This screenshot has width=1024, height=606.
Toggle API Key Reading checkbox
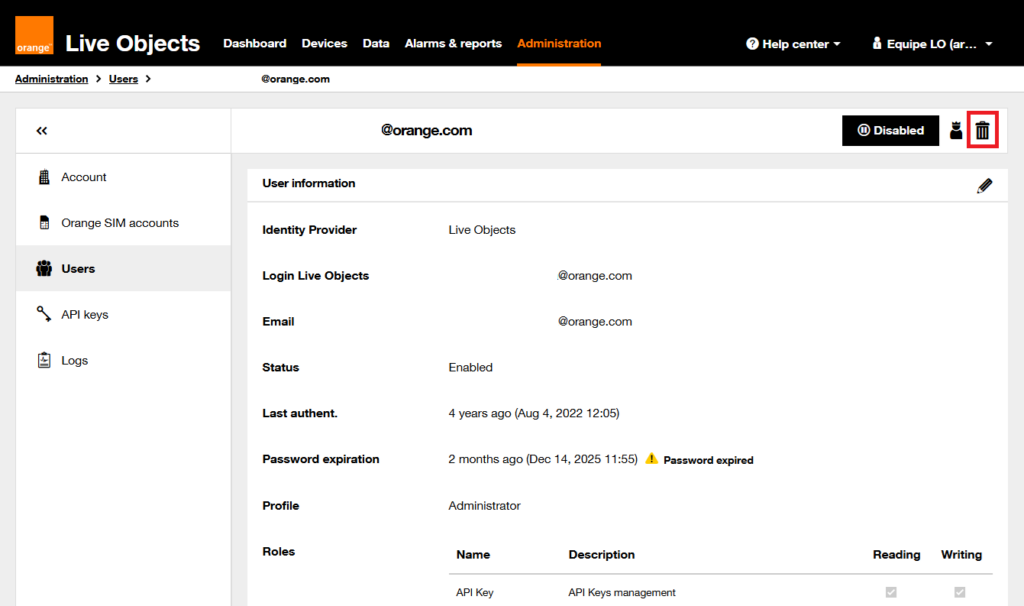[x=891, y=592]
